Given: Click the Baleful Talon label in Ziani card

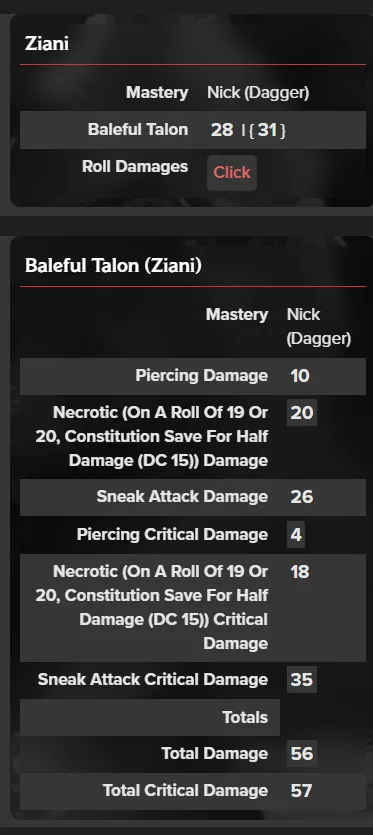Looking at the screenshot, I should [x=138, y=129].
